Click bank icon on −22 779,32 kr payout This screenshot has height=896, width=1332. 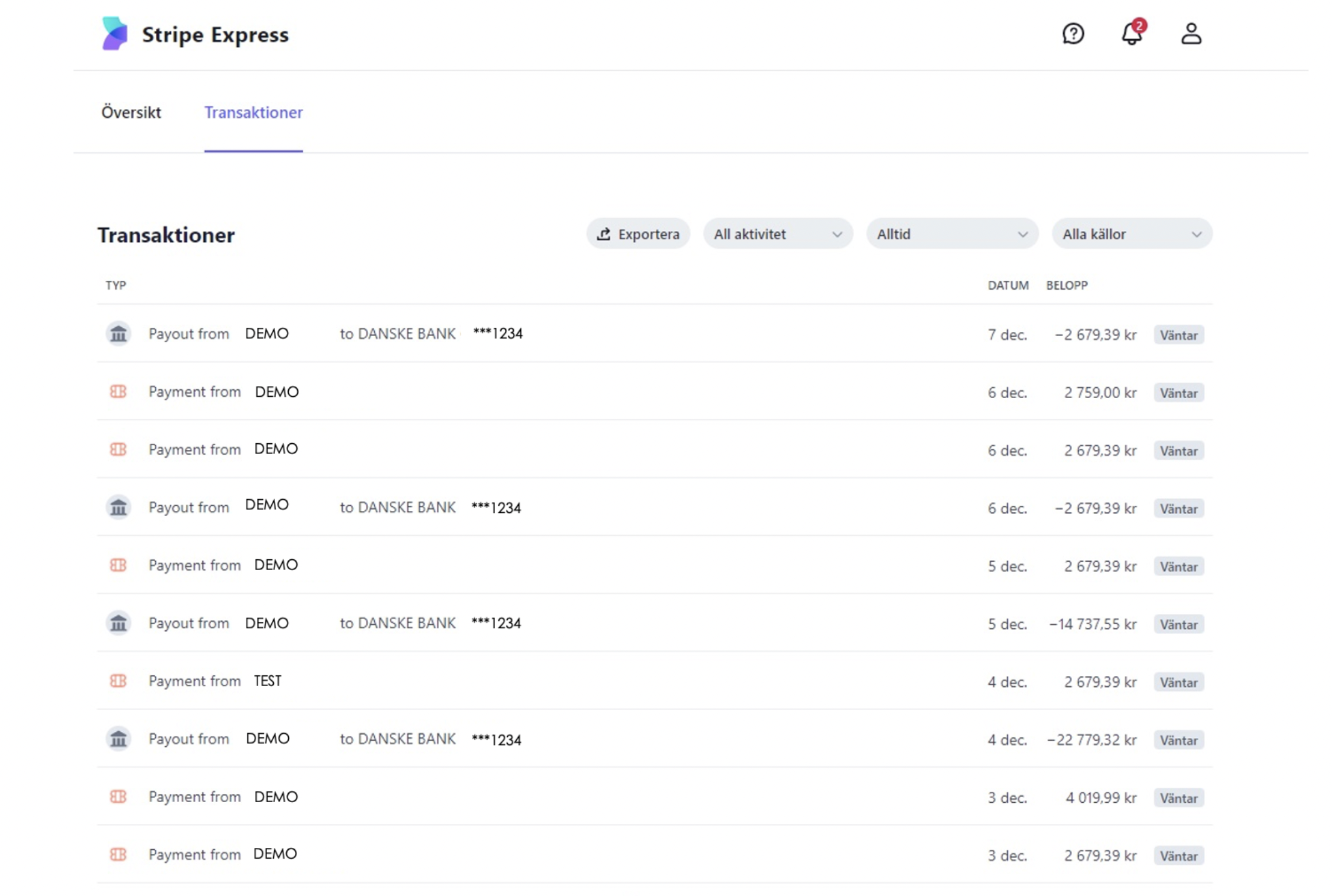click(119, 738)
